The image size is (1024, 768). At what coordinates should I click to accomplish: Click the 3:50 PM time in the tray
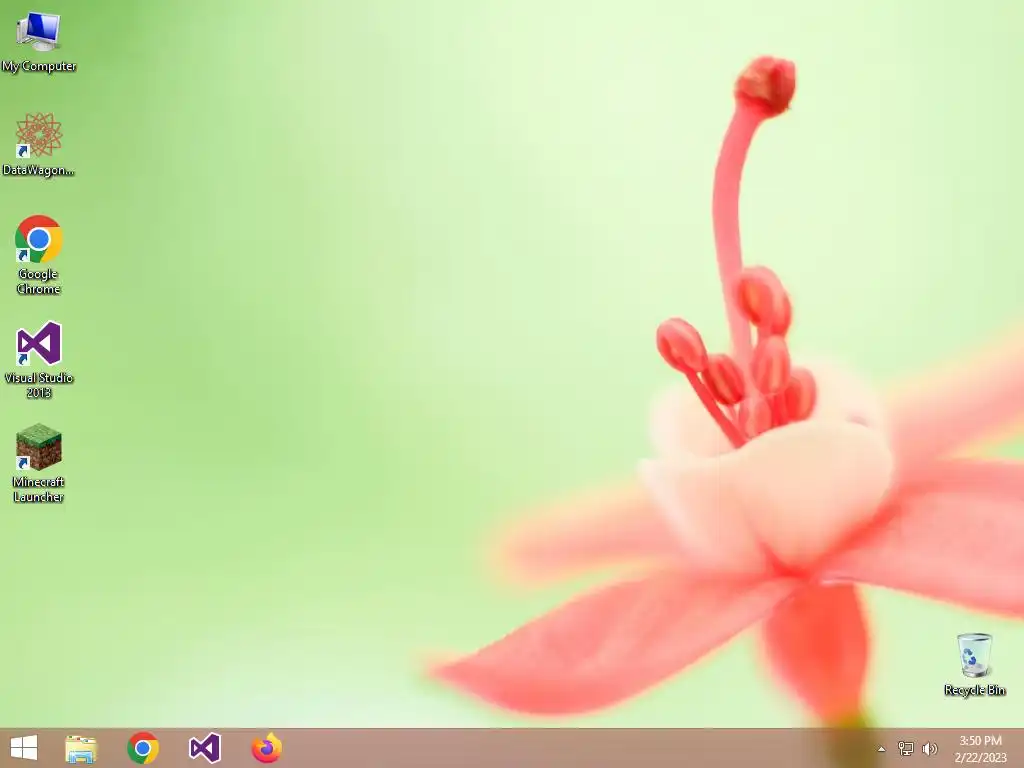tap(980, 741)
